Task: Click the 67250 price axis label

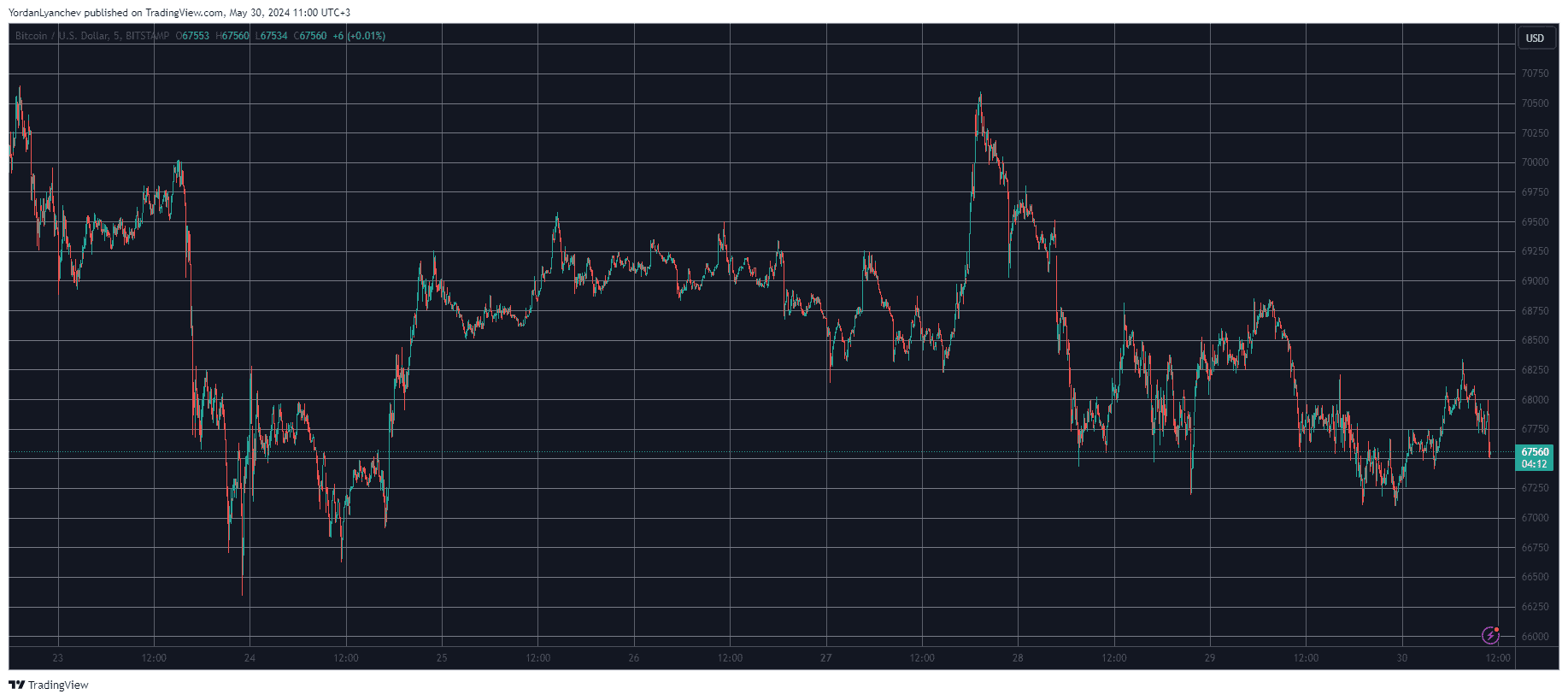Action: point(1535,488)
